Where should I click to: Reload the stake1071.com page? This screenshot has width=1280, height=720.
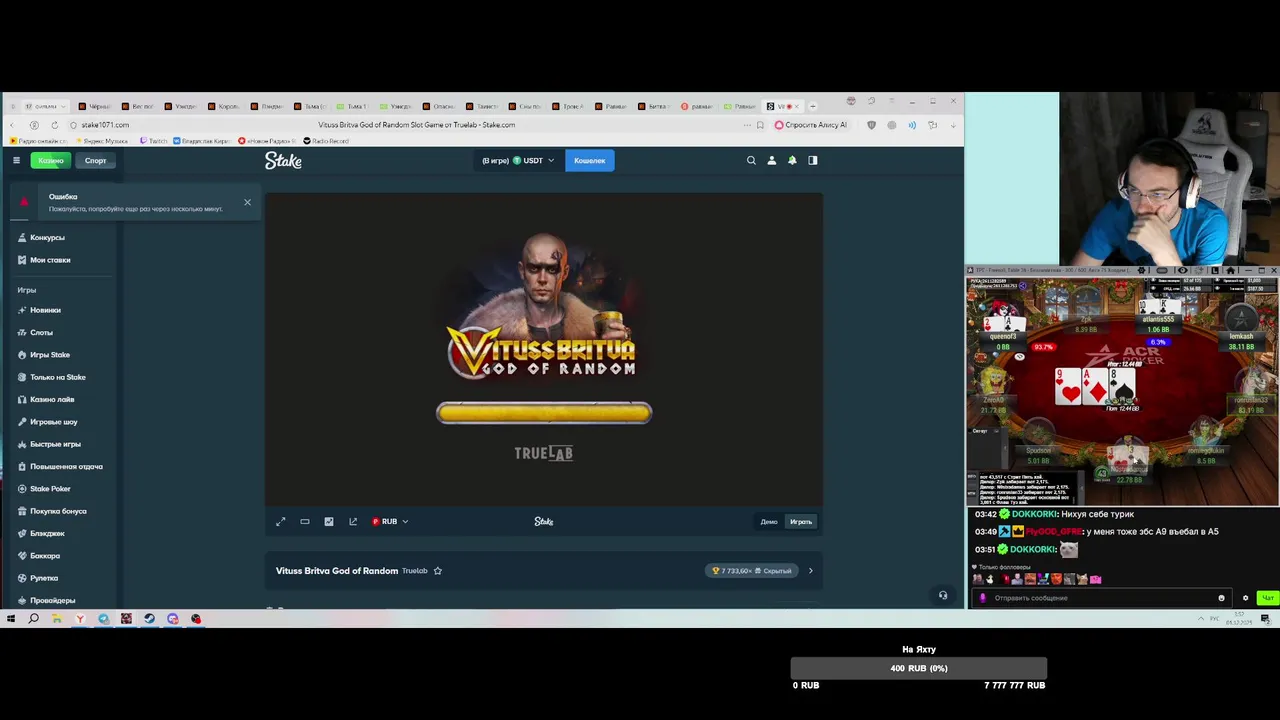click(x=54, y=125)
